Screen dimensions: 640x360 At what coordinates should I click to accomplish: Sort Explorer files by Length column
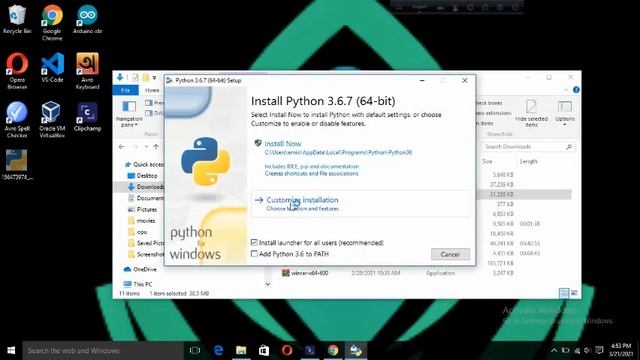[529, 162]
